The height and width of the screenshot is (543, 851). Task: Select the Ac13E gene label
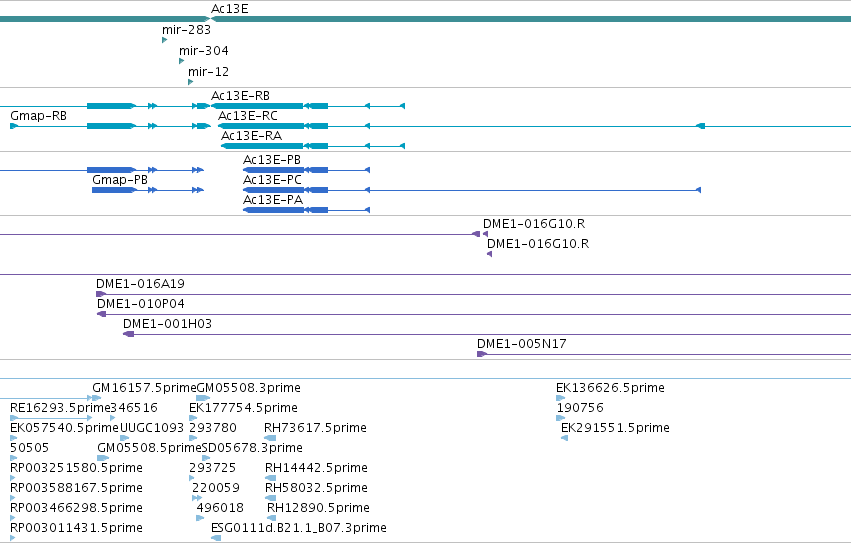pyautogui.click(x=230, y=9)
